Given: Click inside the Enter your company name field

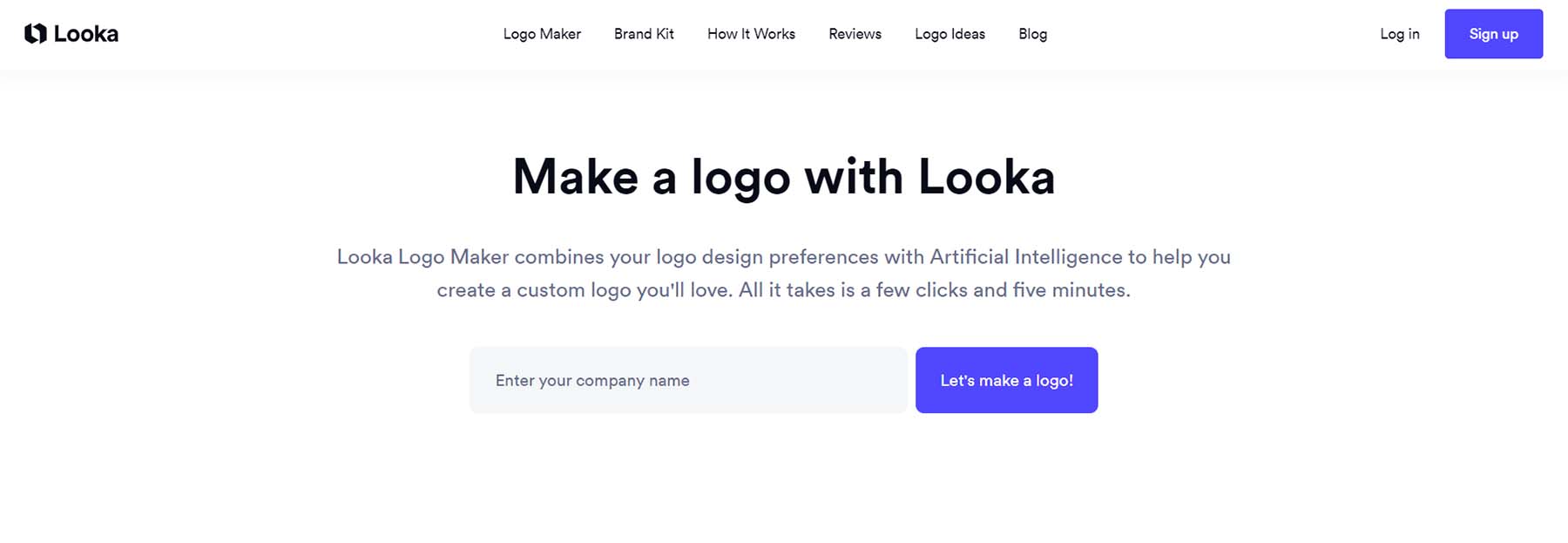Looking at the screenshot, I should click(x=688, y=380).
